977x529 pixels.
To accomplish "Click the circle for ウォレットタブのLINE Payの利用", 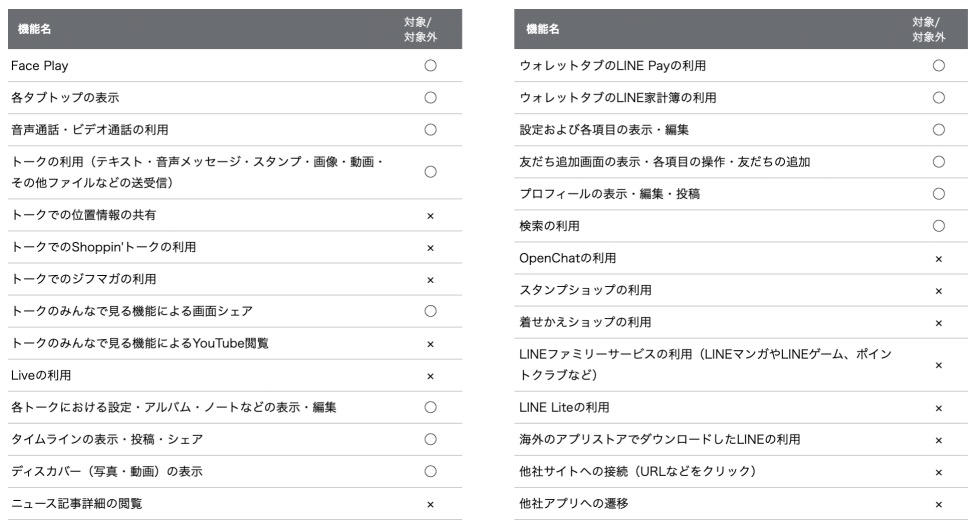I will (938, 66).
